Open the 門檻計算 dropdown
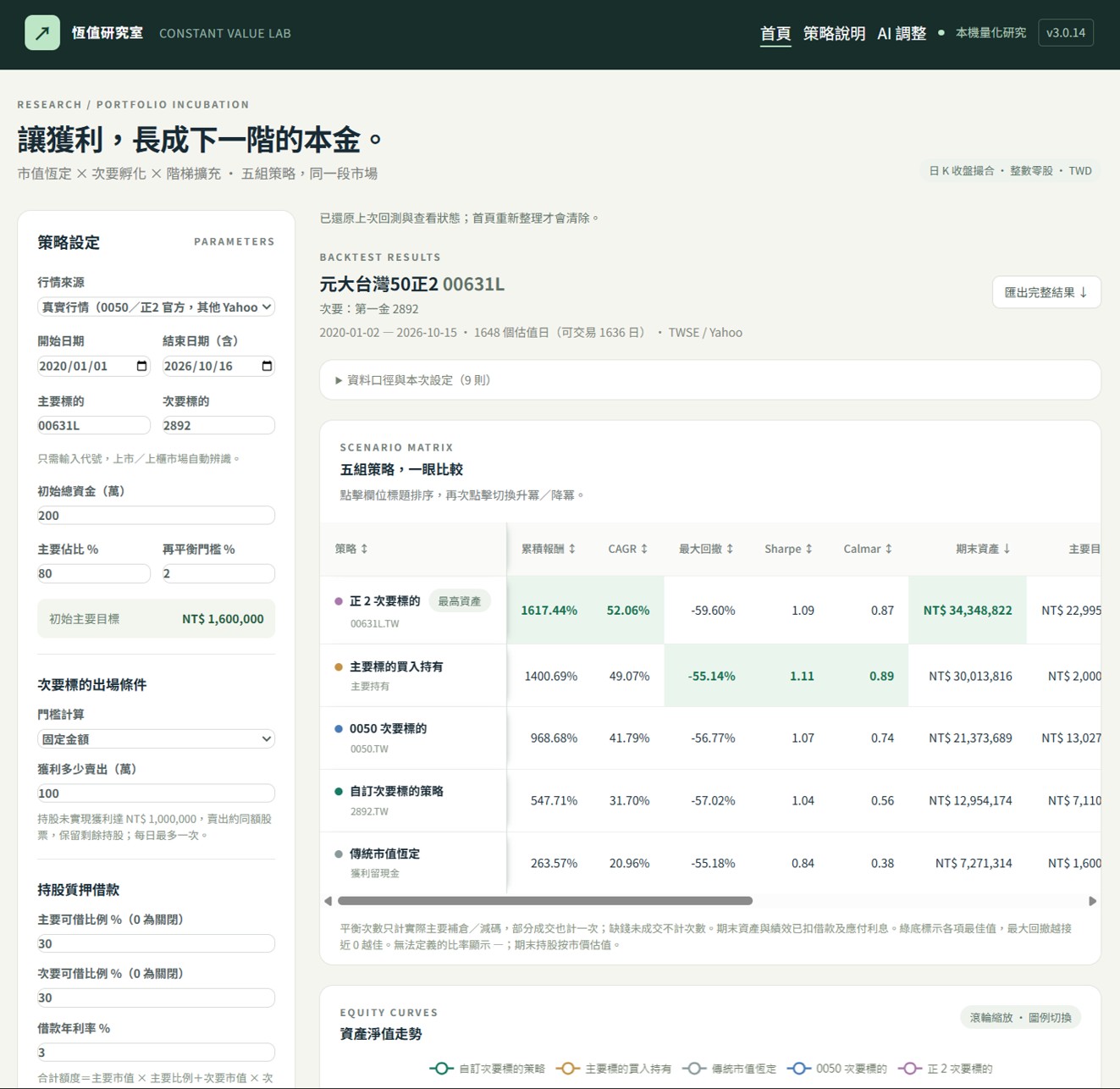The image size is (1120, 1089). (157, 739)
